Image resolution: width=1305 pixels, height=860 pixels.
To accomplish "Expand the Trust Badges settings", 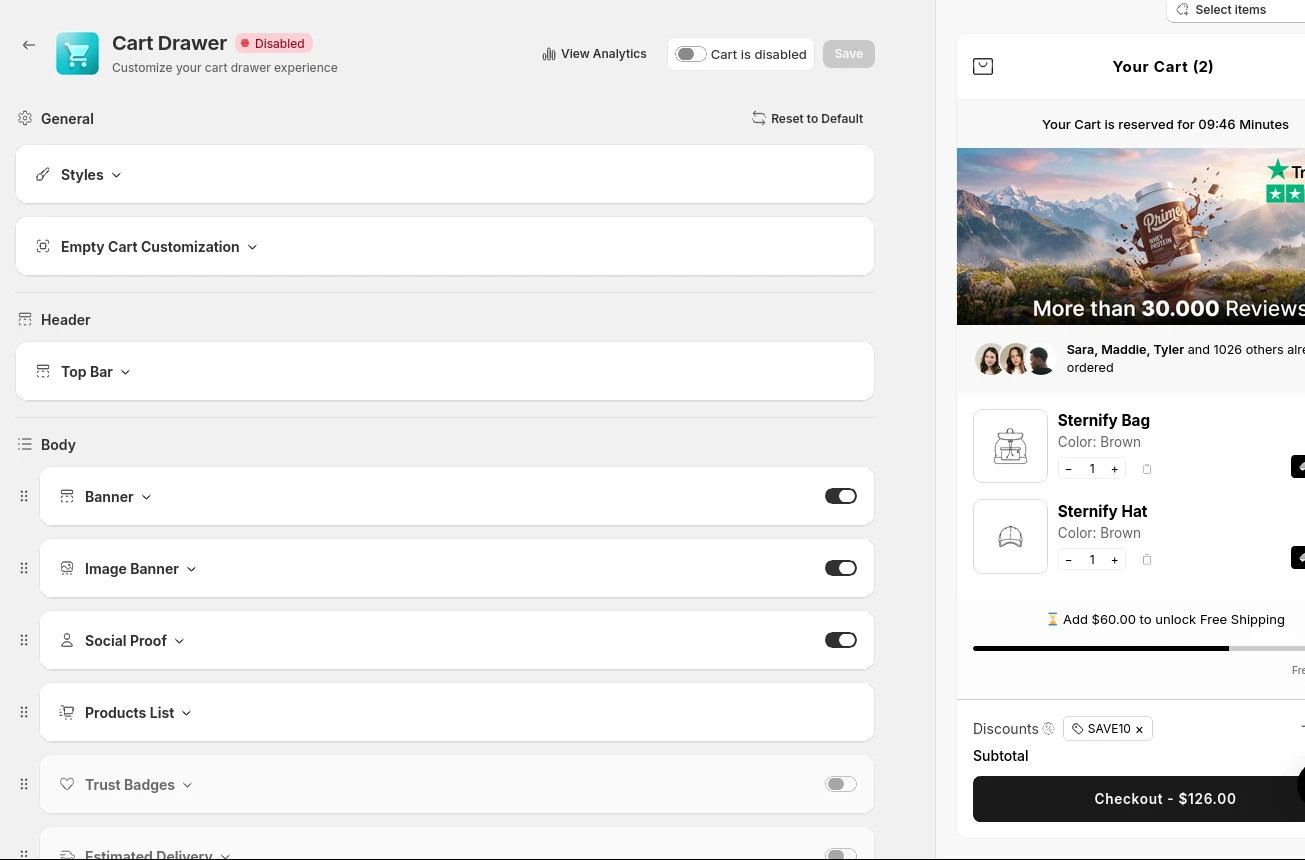I will (x=139, y=785).
